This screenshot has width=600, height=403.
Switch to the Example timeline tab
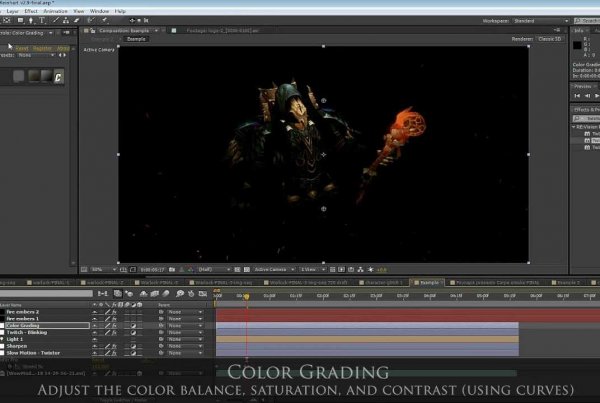tap(429, 283)
